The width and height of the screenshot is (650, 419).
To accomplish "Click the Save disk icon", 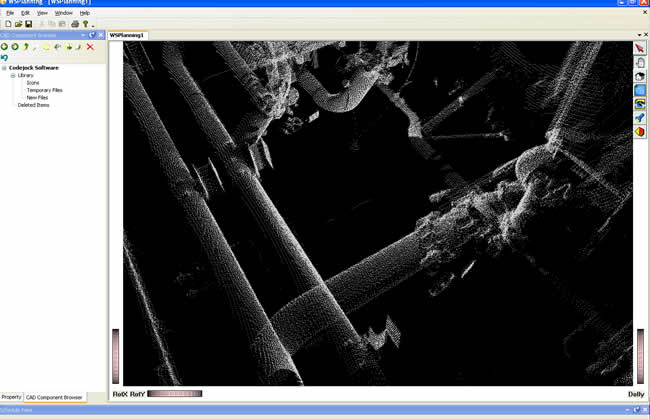I will pyautogui.click(x=29, y=24).
